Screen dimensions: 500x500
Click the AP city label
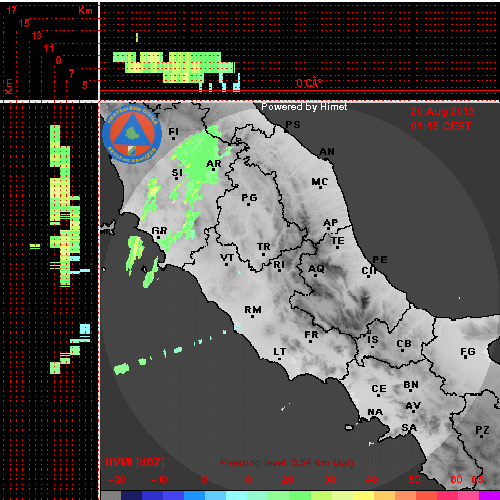331,222
